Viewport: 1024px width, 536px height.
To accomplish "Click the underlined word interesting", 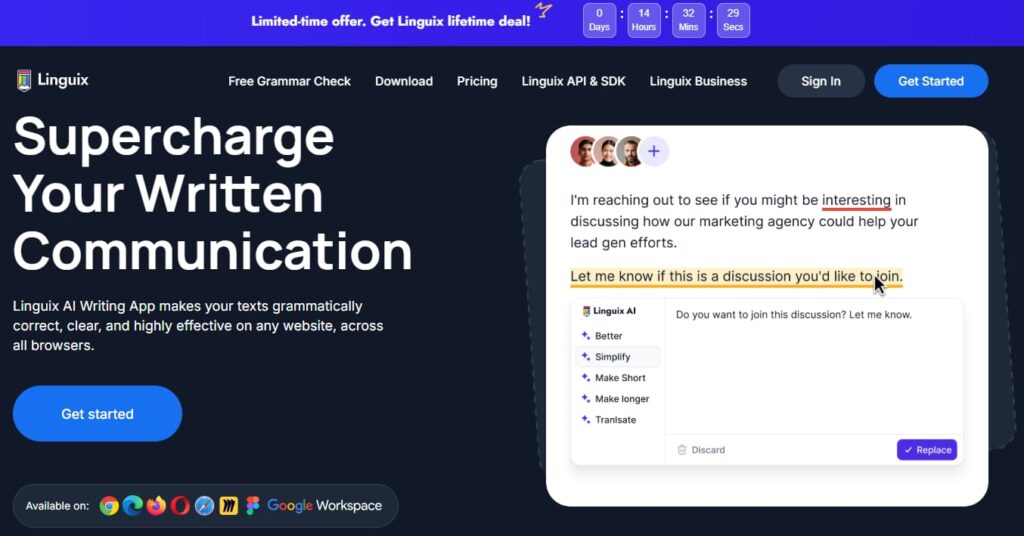I will (856, 200).
